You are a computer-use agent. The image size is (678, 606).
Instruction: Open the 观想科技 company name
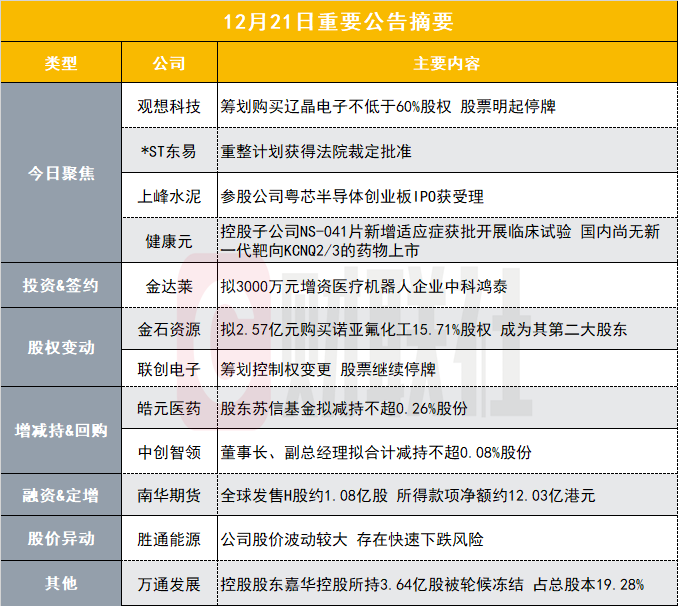(168, 107)
